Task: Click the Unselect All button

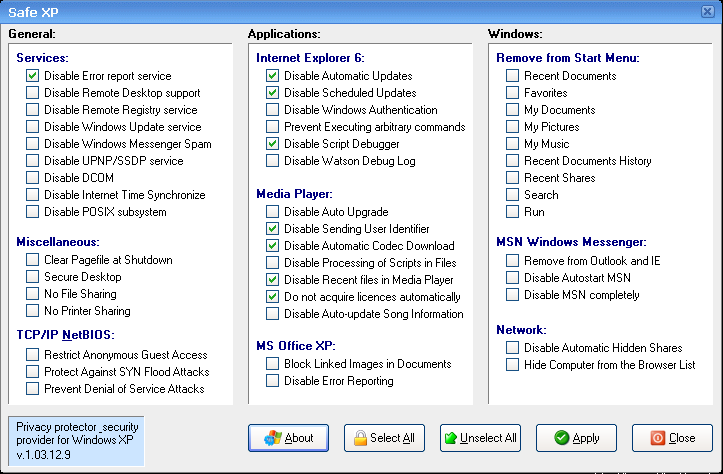Action: click(480, 438)
